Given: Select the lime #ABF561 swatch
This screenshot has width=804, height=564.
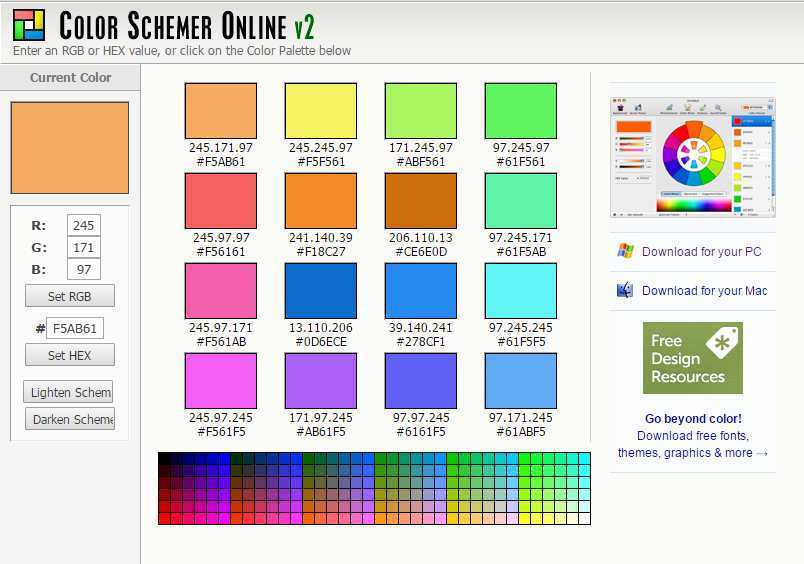Looking at the screenshot, I should pos(421,111).
